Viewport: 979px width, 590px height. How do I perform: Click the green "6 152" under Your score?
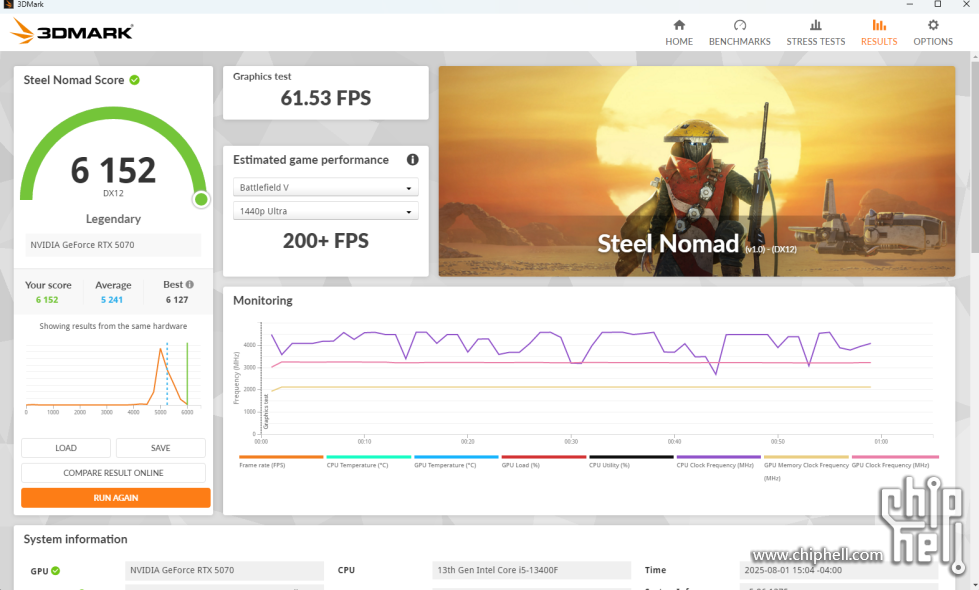click(47, 300)
